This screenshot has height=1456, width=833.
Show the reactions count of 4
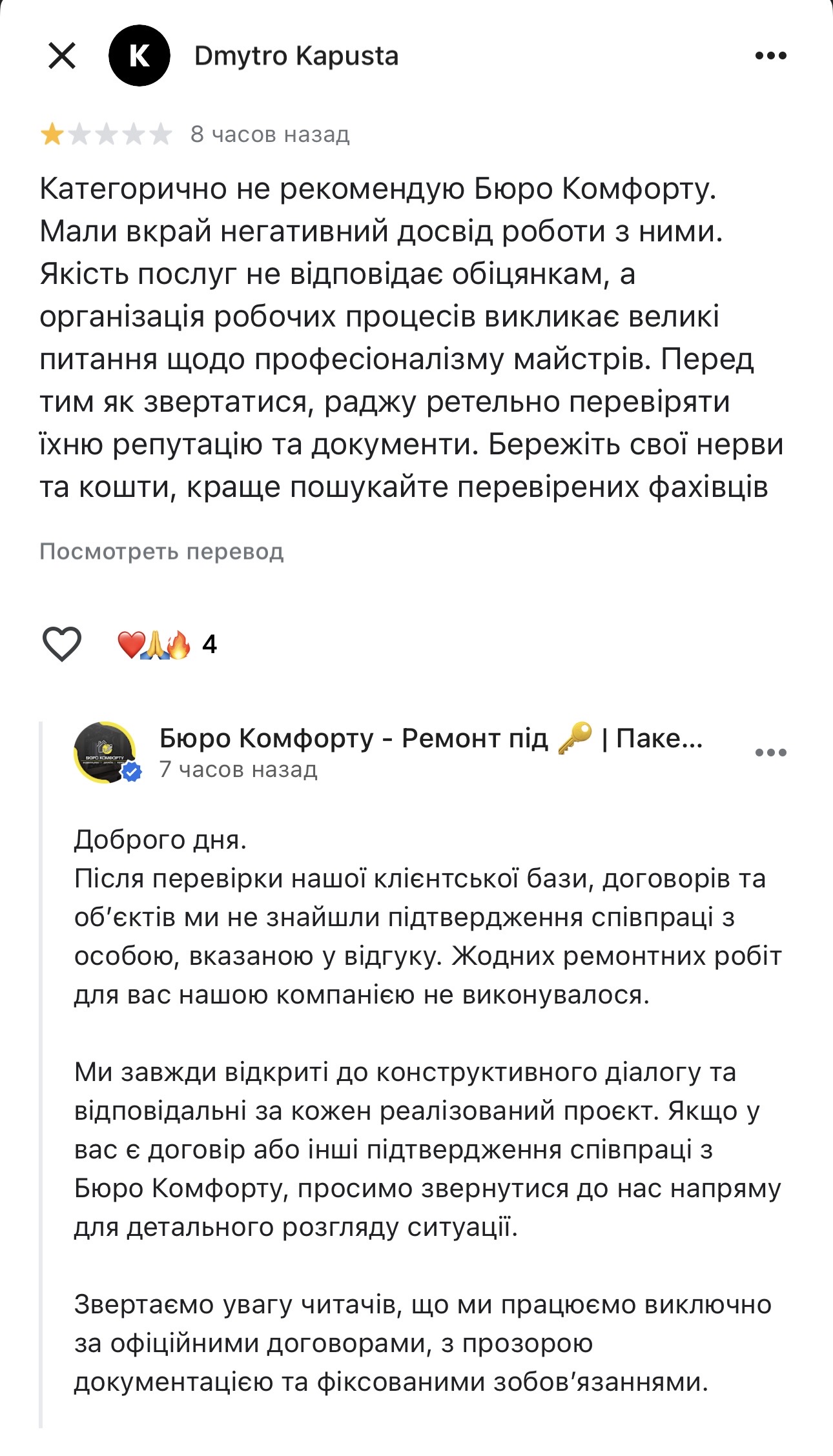209,645
